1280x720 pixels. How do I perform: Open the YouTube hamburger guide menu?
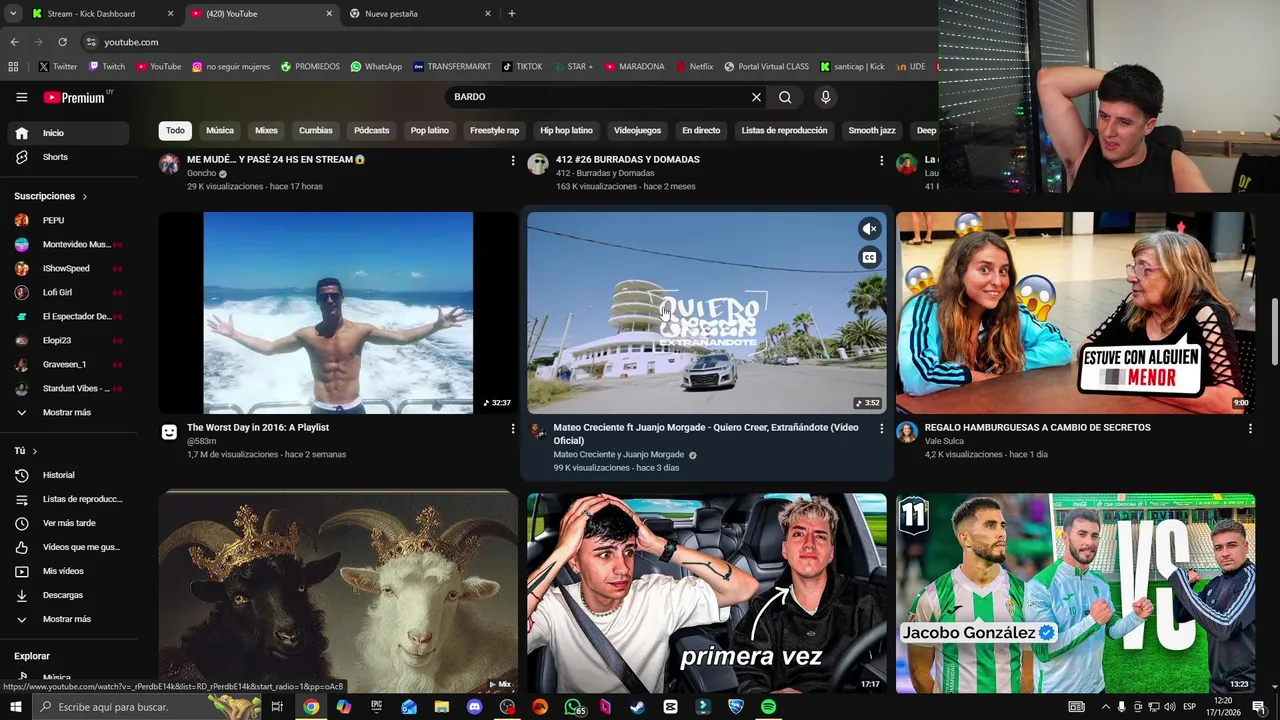coord(21,97)
